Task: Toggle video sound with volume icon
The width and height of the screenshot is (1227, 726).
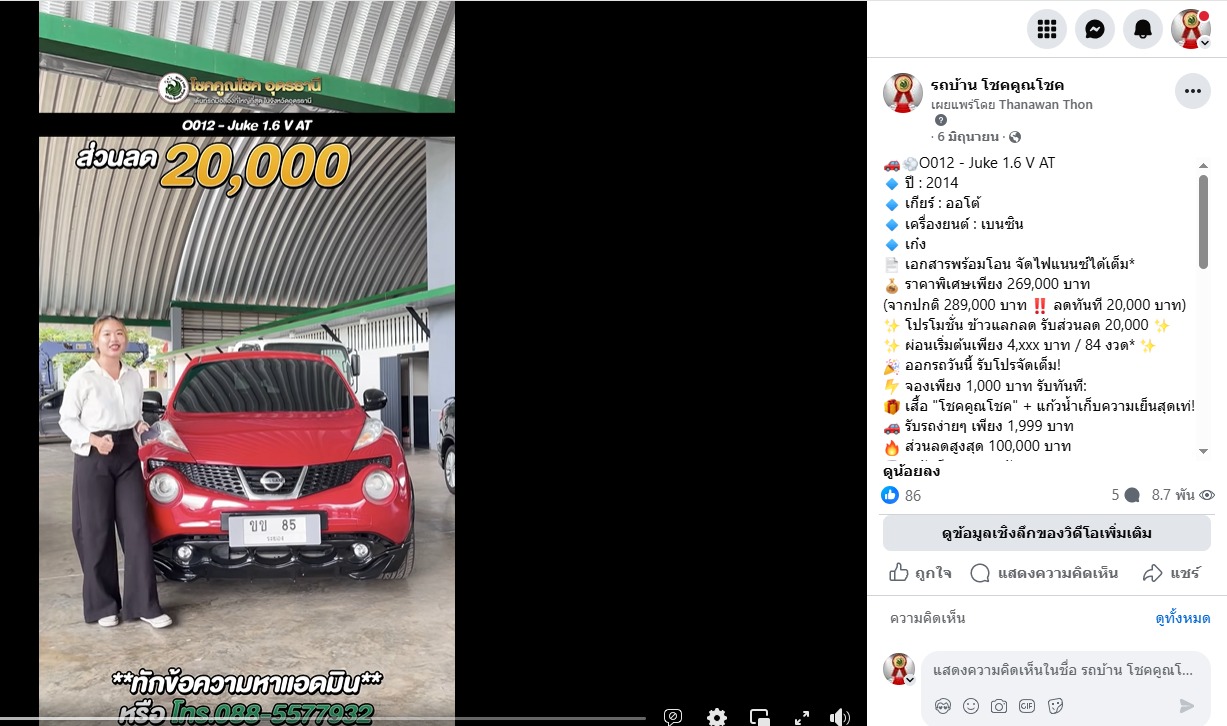Action: [x=840, y=716]
